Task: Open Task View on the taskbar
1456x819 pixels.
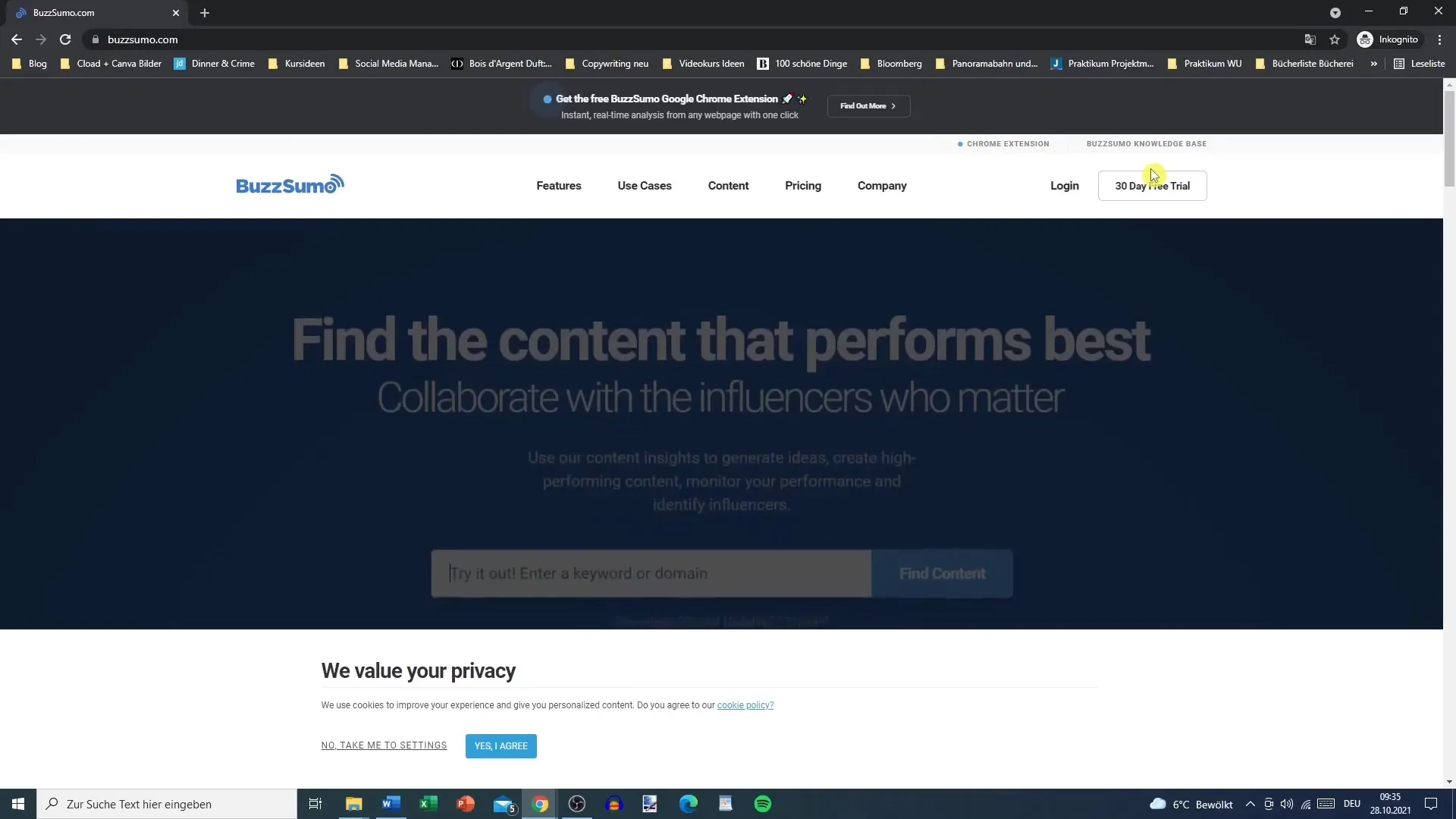Action: tap(315, 804)
